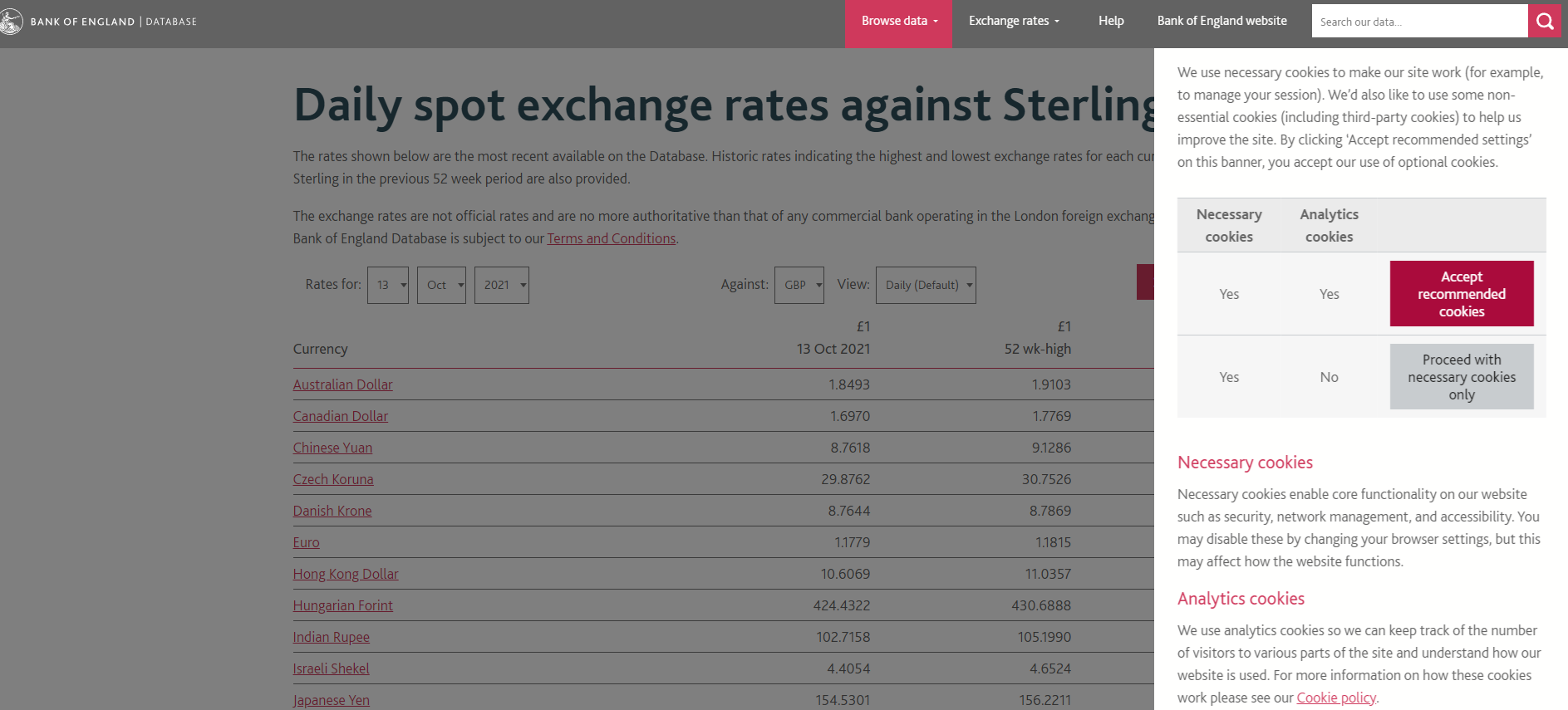Click the magnifier search button
The width and height of the screenshot is (1568, 710).
pos(1545,22)
